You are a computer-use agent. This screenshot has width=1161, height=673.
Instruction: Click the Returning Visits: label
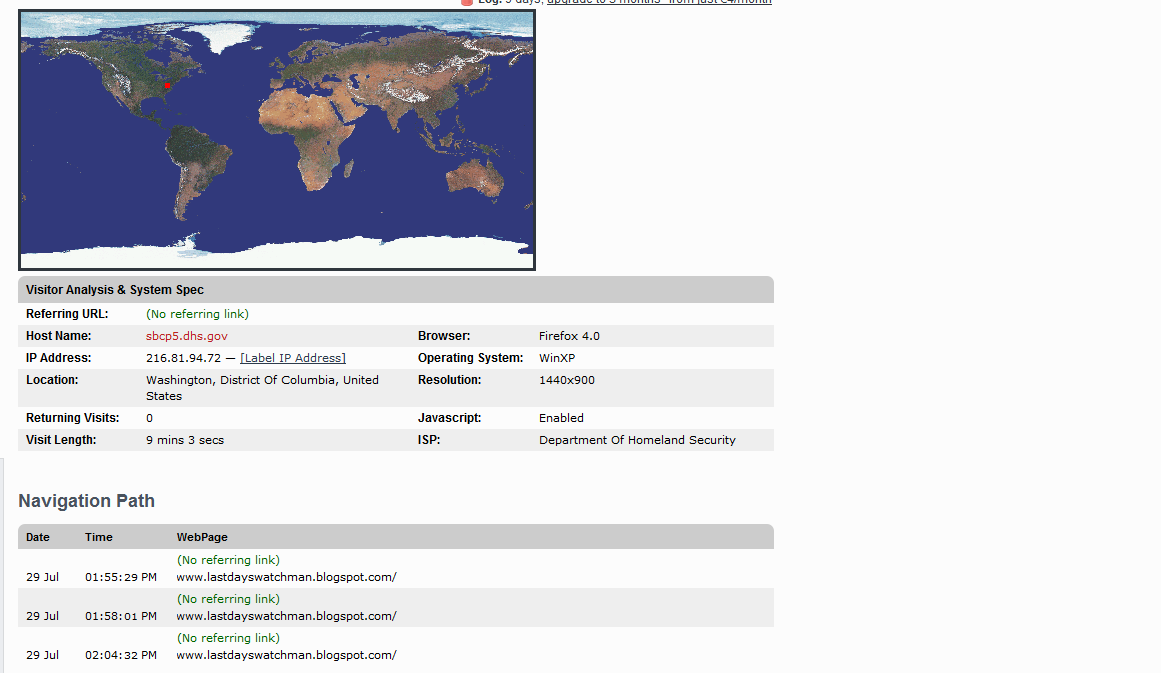pyautogui.click(x=73, y=418)
